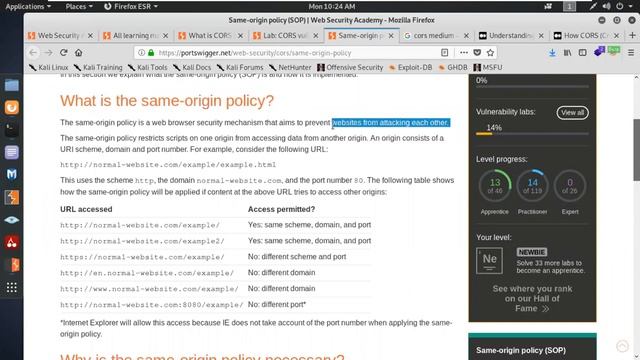Toggle the sidebar icon
This screenshot has width=640, height=360.
pos(583,53)
